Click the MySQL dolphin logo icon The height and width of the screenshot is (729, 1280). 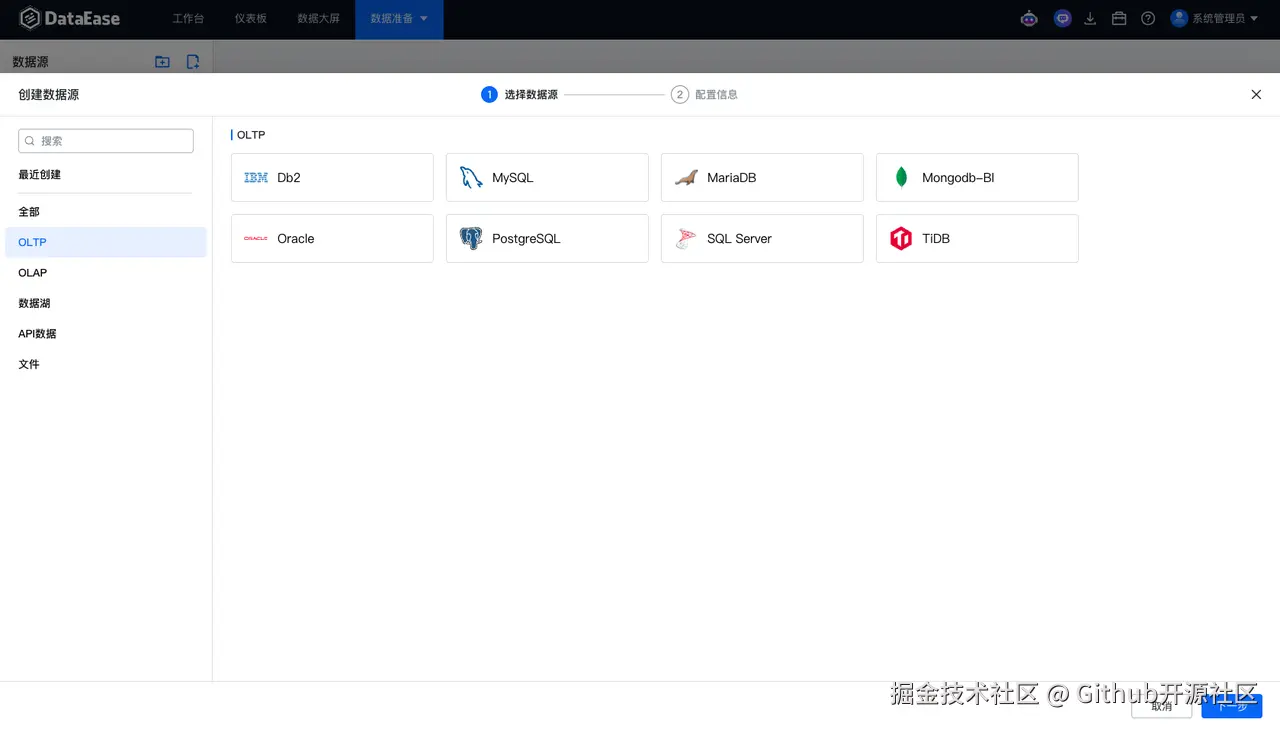[x=471, y=178]
